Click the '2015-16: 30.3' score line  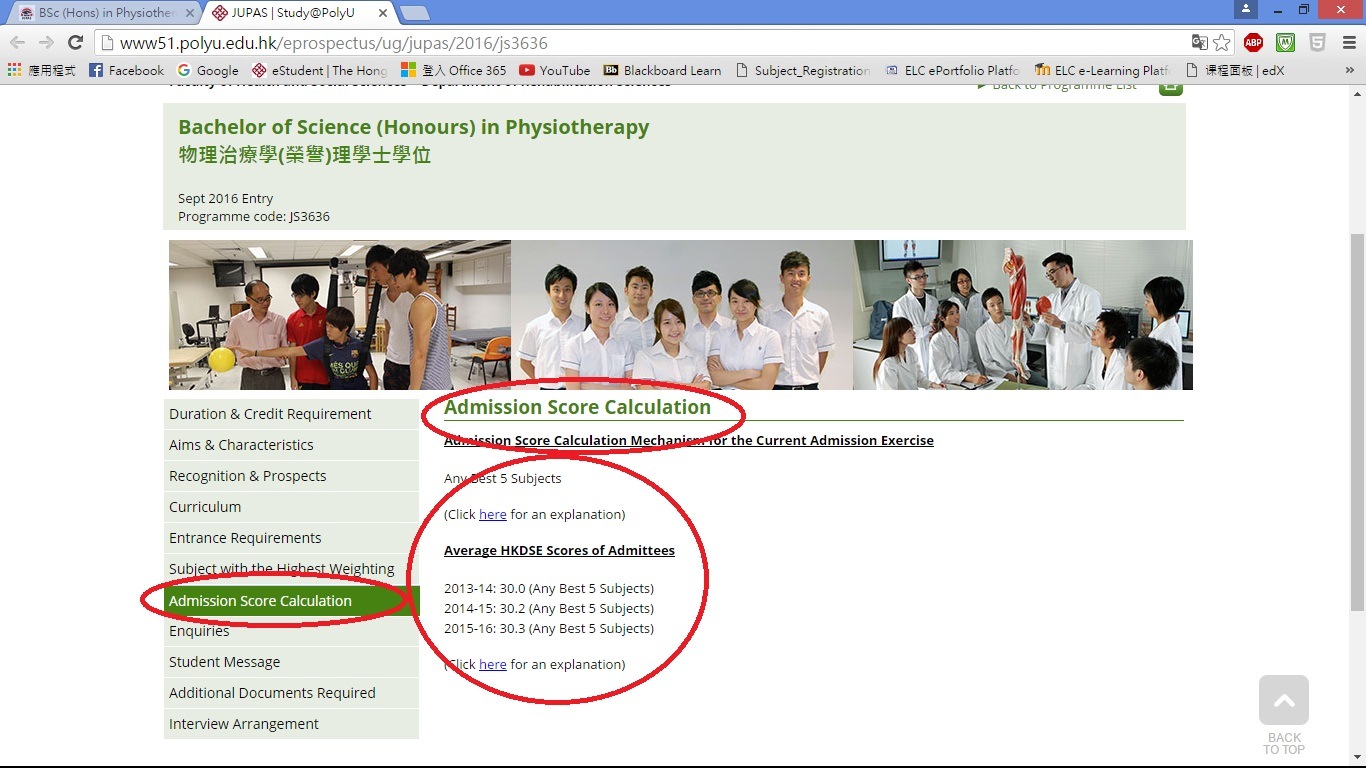pyautogui.click(x=549, y=628)
